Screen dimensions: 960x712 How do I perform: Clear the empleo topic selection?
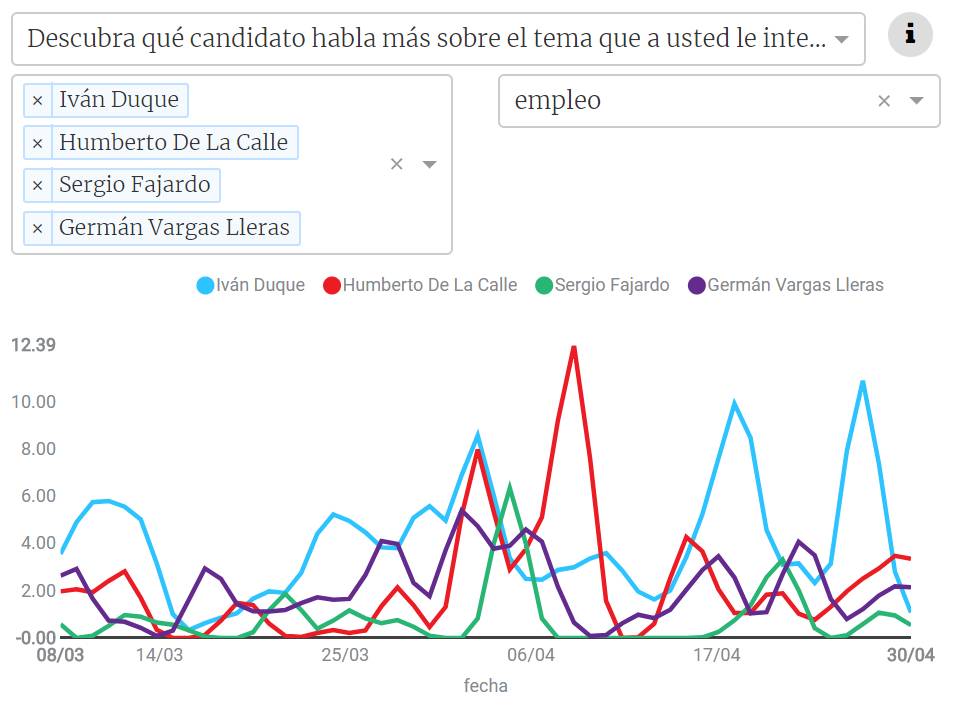pos(884,100)
